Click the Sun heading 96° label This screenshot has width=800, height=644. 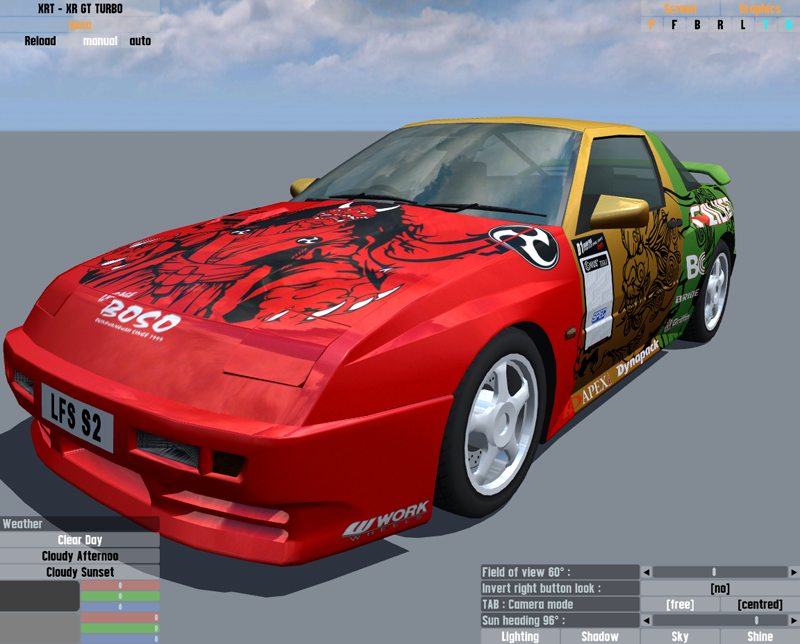560,621
